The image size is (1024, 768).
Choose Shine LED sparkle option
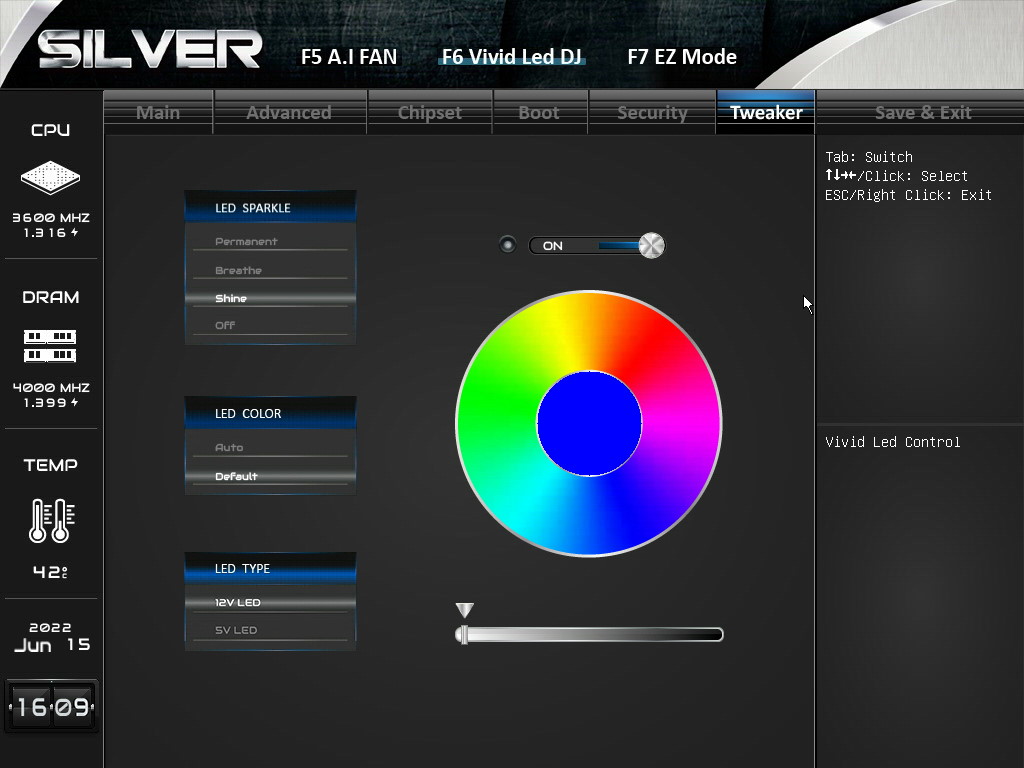coord(231,299)
